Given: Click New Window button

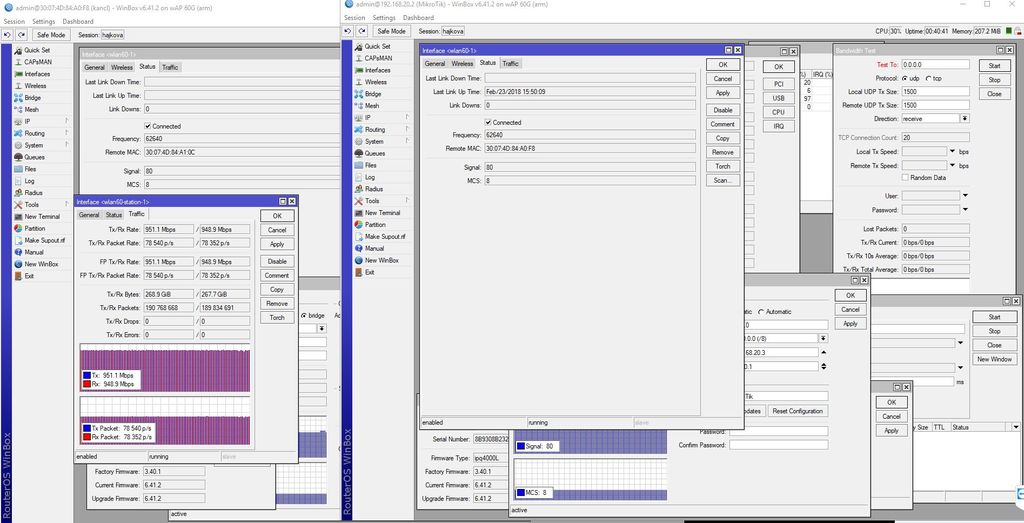Looking at the screenshot, I should tap(995, 359).
